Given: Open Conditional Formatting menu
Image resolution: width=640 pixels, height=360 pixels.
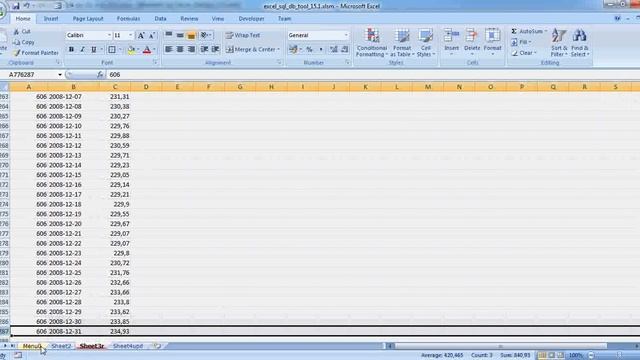Looking at the screenshot, I should coord(371,43).
